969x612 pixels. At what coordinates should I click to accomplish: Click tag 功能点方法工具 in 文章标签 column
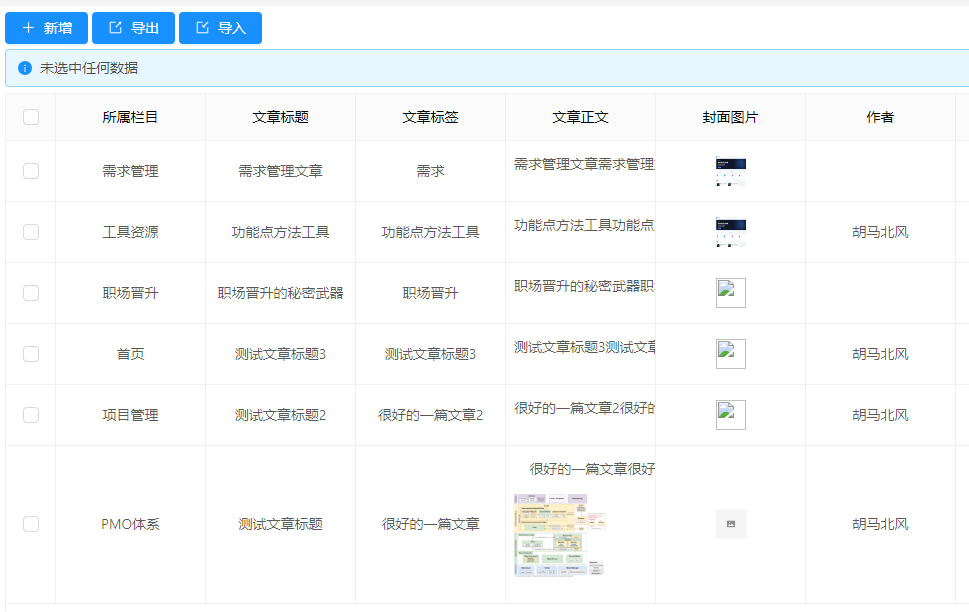[430, 232]
